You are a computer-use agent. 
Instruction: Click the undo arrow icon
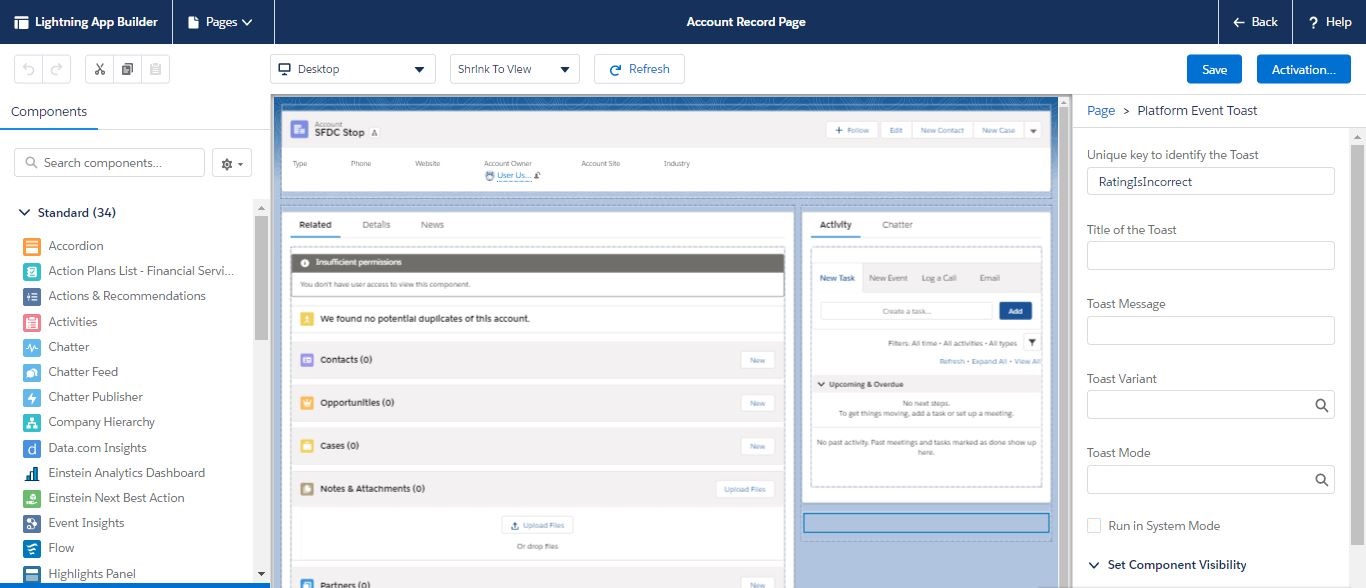[28, 69]
